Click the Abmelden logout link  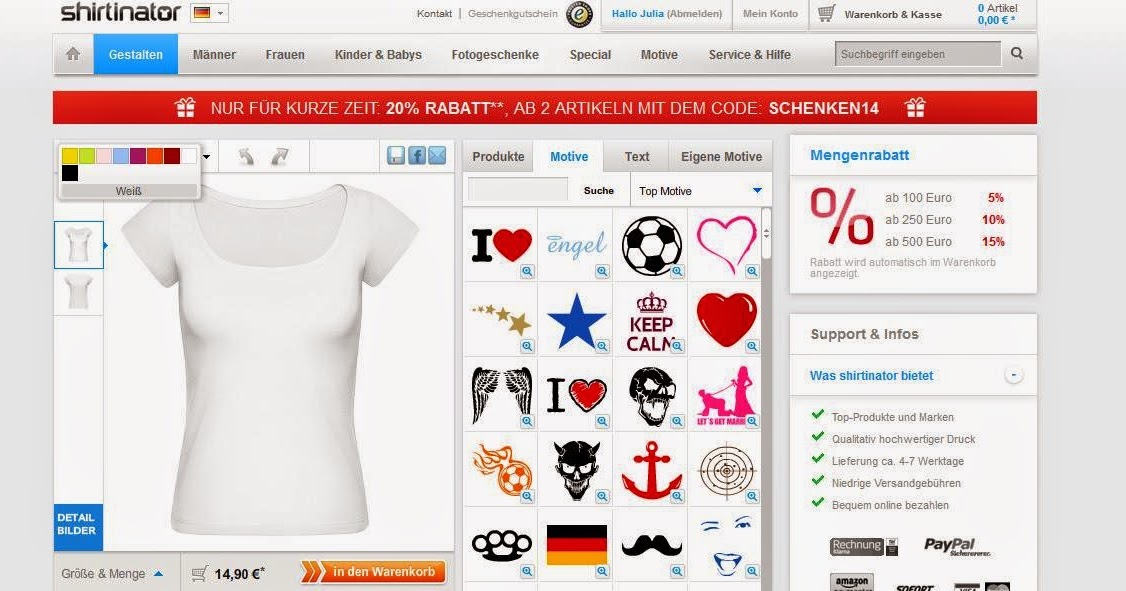point(694,14)
